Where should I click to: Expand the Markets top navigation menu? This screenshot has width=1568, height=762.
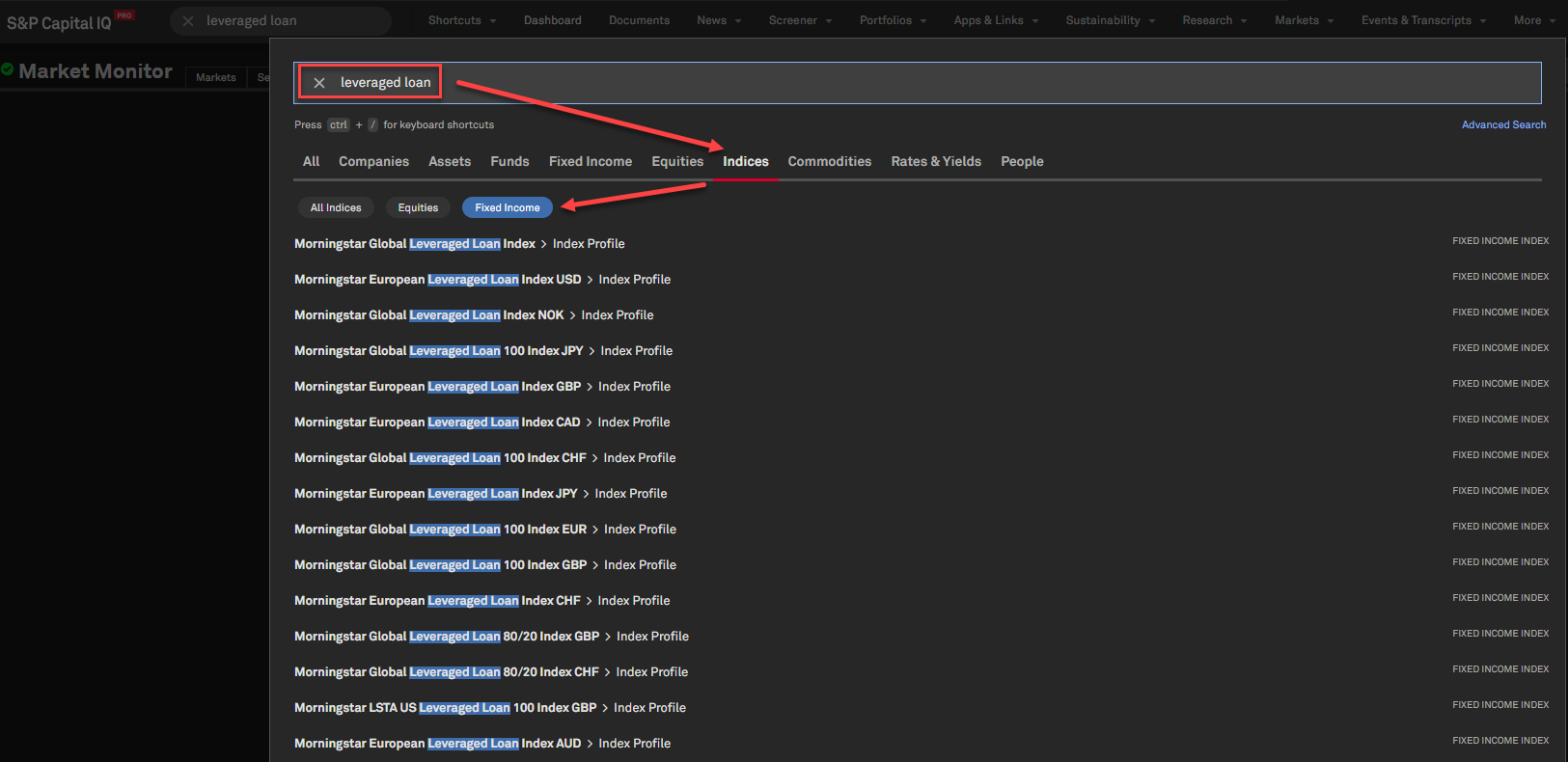pyautogui.click(x=1304, y=20)
